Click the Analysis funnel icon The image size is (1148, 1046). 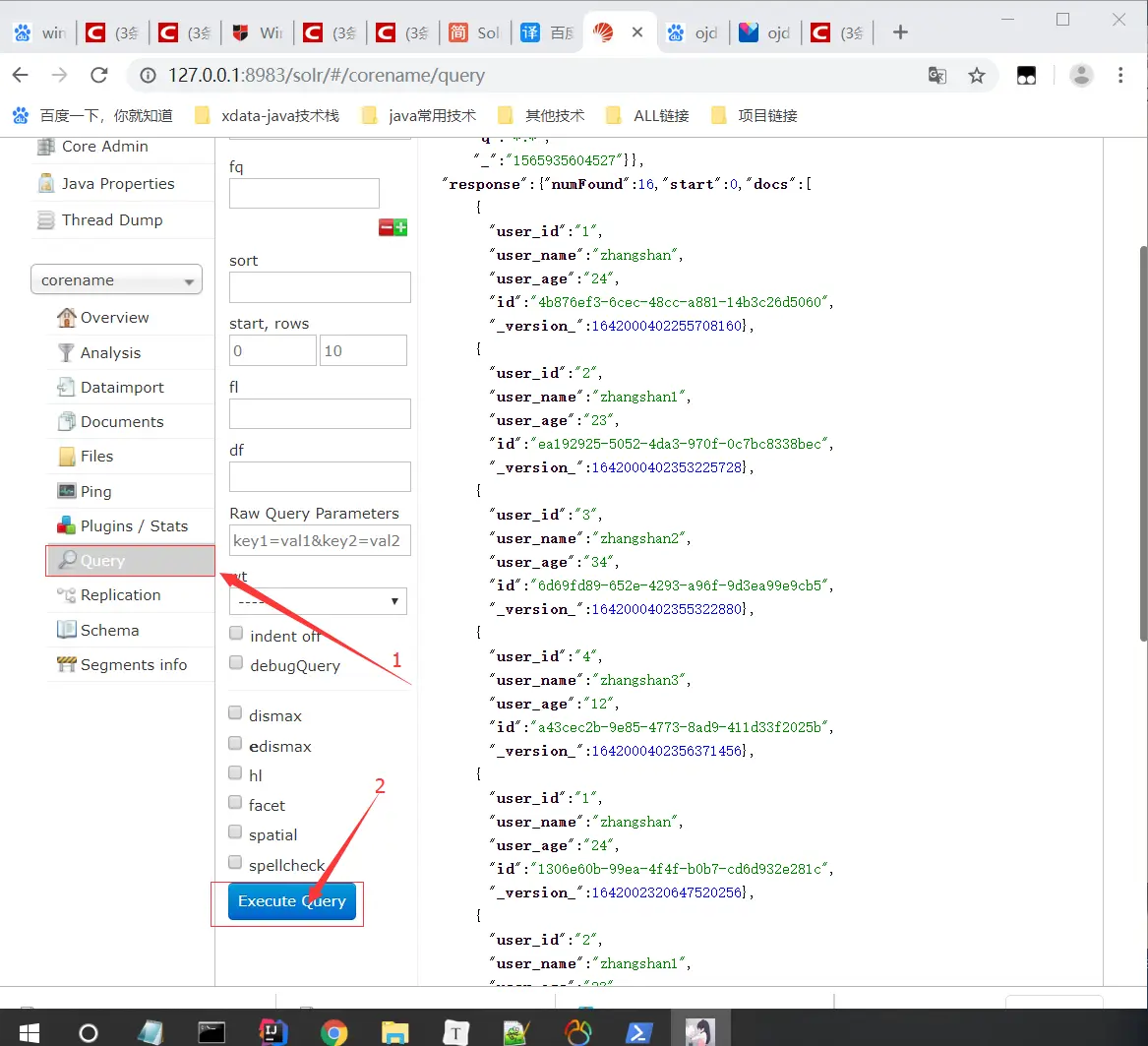click(66, 352)
